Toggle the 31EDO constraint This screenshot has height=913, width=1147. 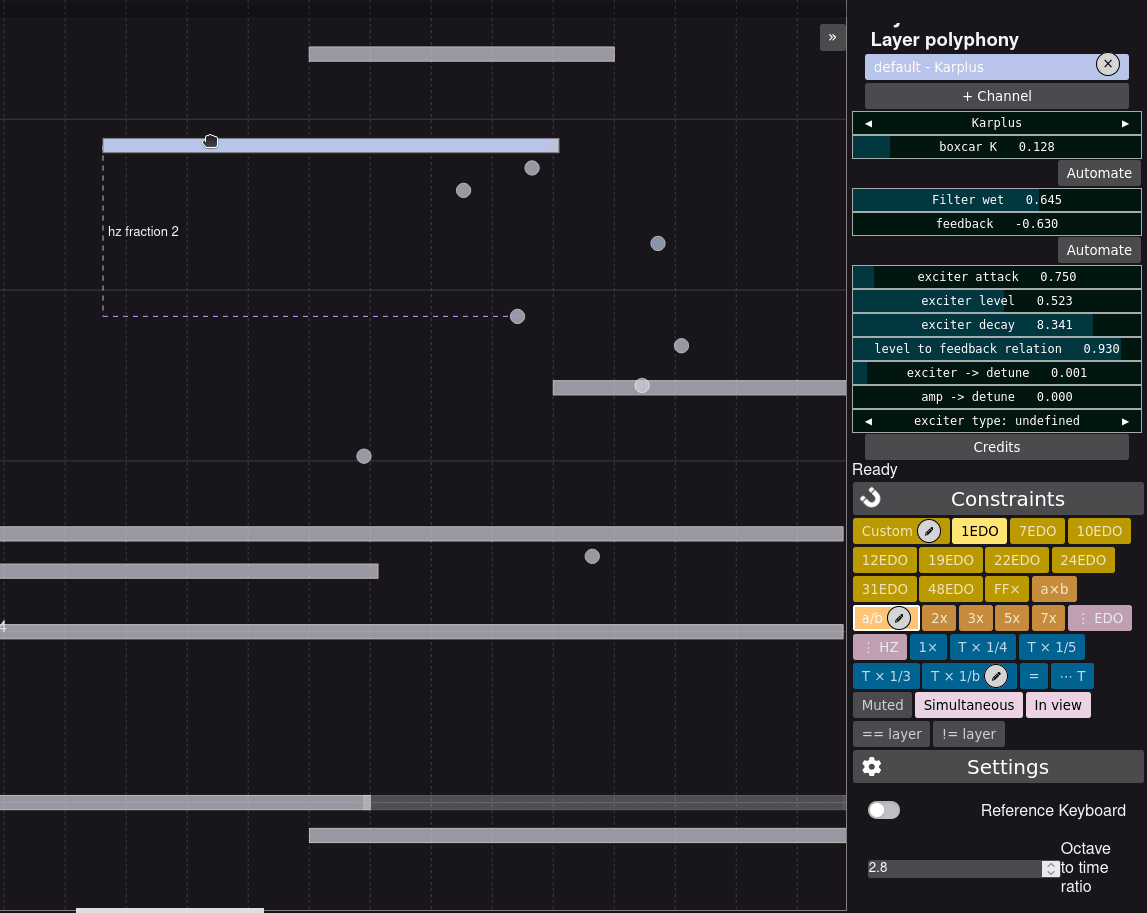point(884,589)
